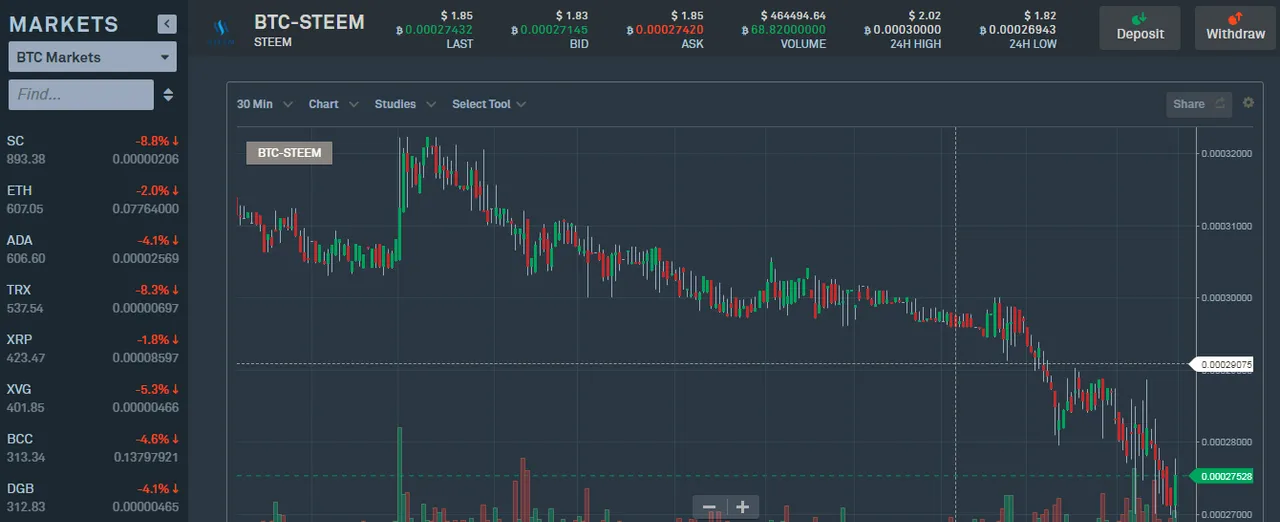1280x522 pixels.
Task: Click the MARKETS sidebar heading
Action: (x=64, y=24)
